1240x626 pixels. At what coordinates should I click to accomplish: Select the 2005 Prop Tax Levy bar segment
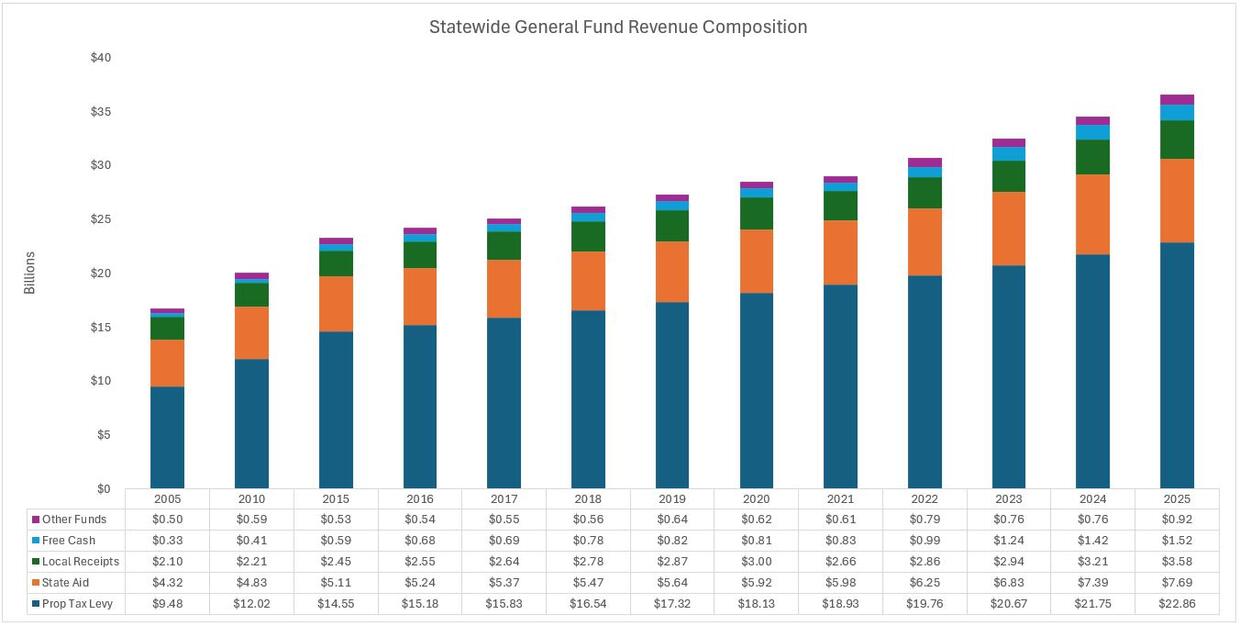pyautogui.click(x=167, y=437)
